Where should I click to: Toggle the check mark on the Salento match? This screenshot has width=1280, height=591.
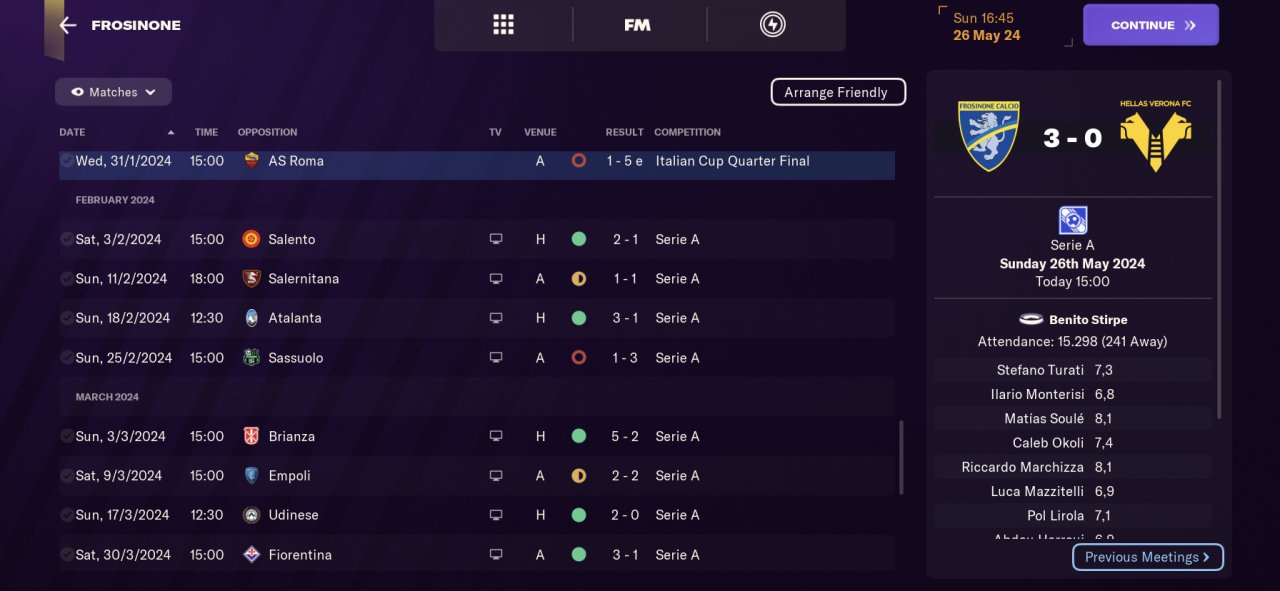tap(66, 240)
